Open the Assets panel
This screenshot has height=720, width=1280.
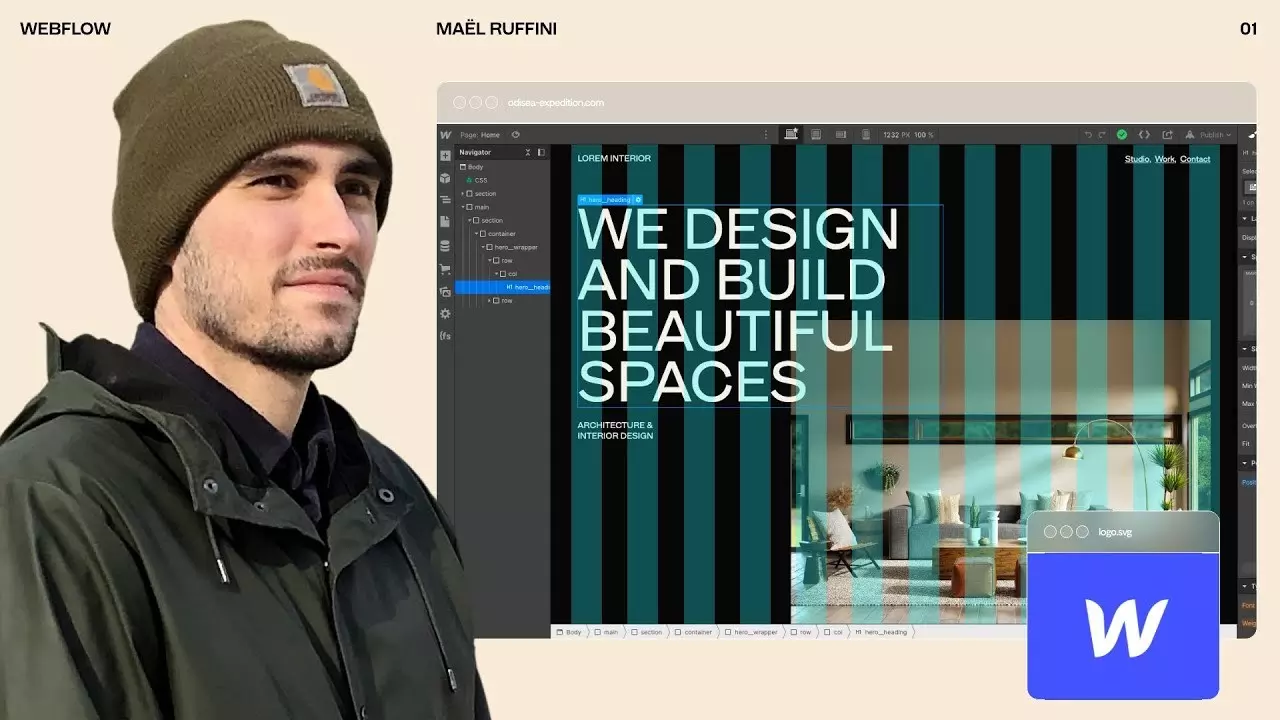point(446,290)
